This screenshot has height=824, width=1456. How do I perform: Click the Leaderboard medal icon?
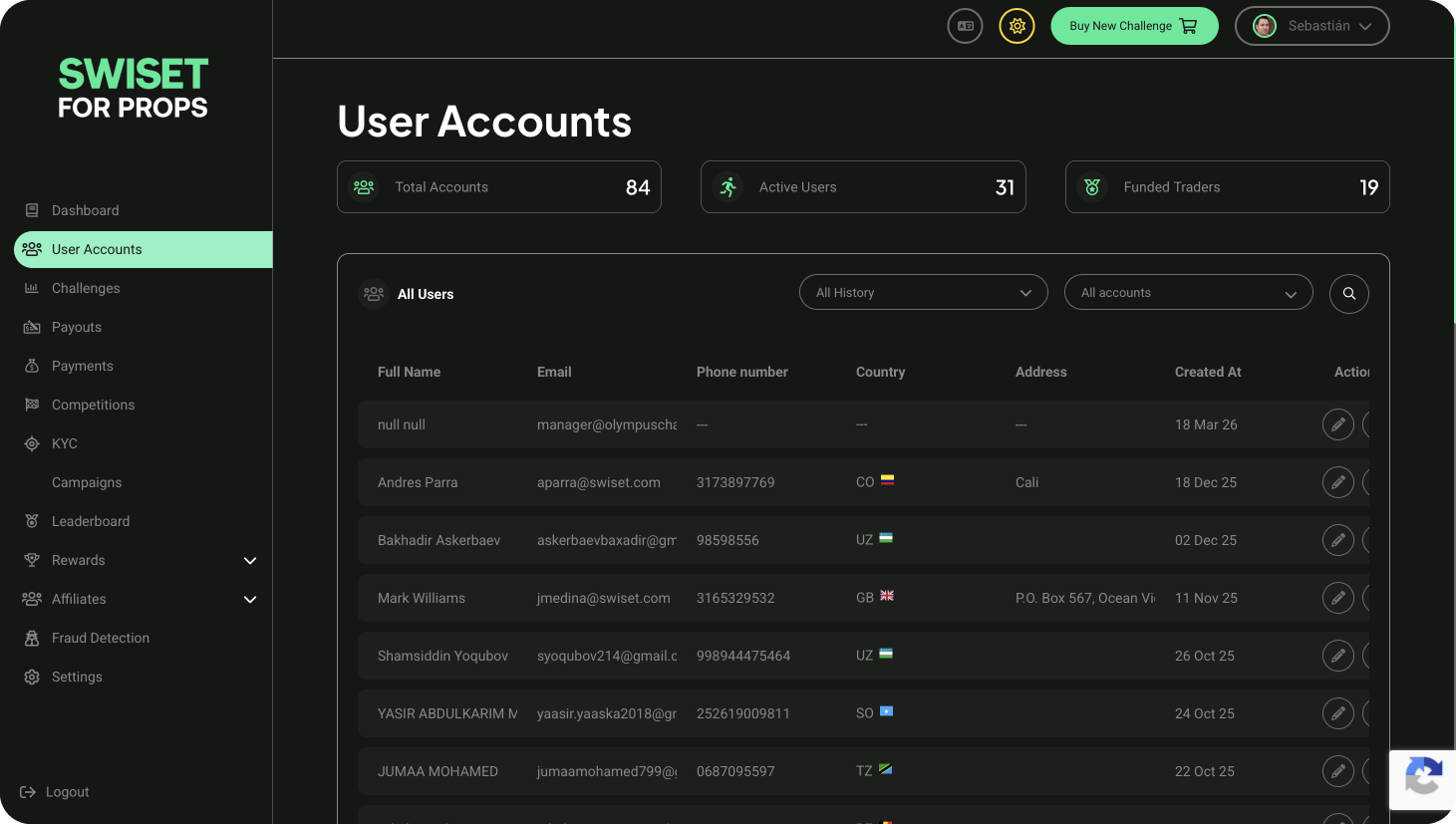pyautogui.click(x=32, y=521)
